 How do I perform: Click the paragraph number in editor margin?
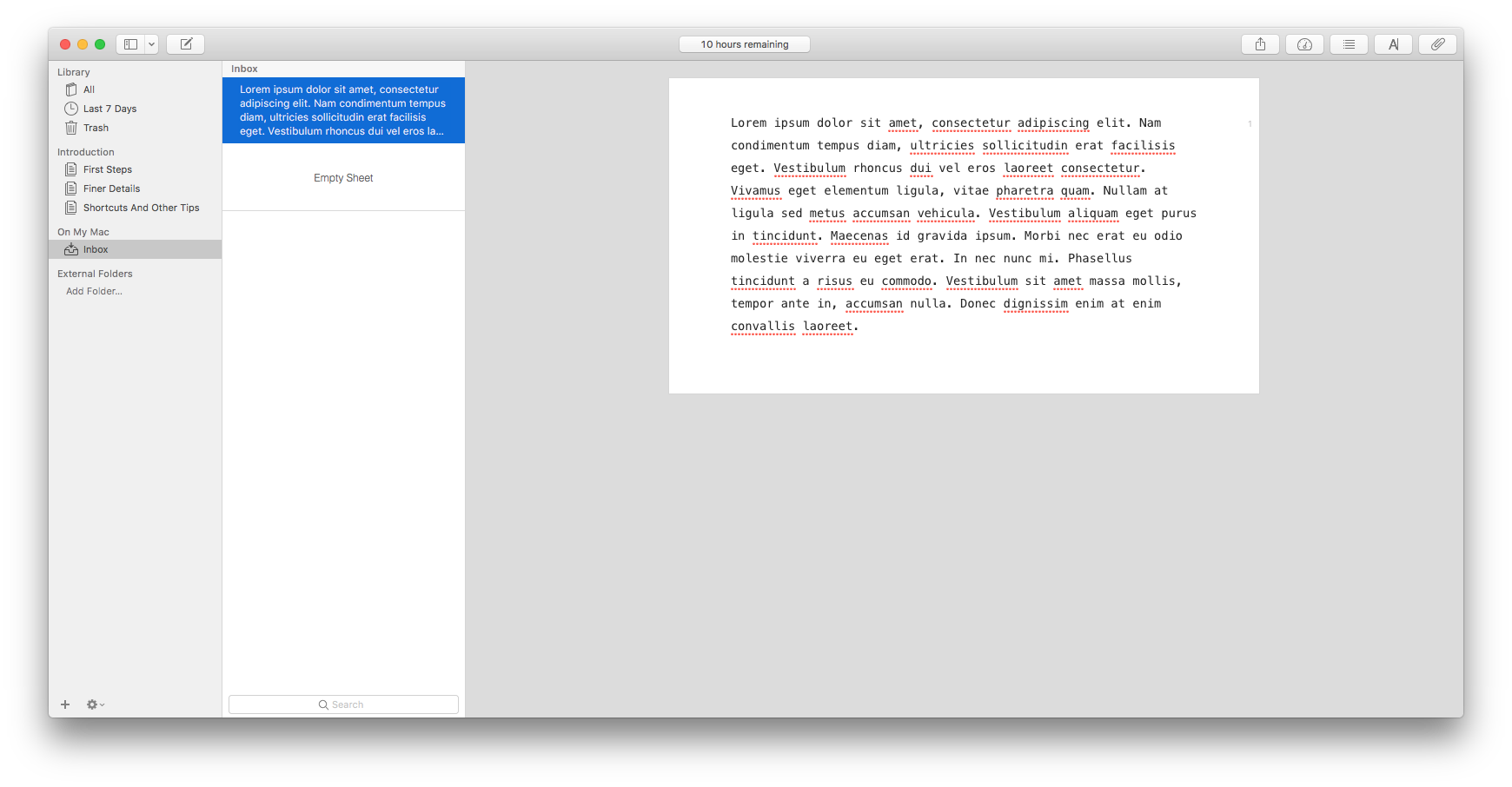click(1250, 124)
